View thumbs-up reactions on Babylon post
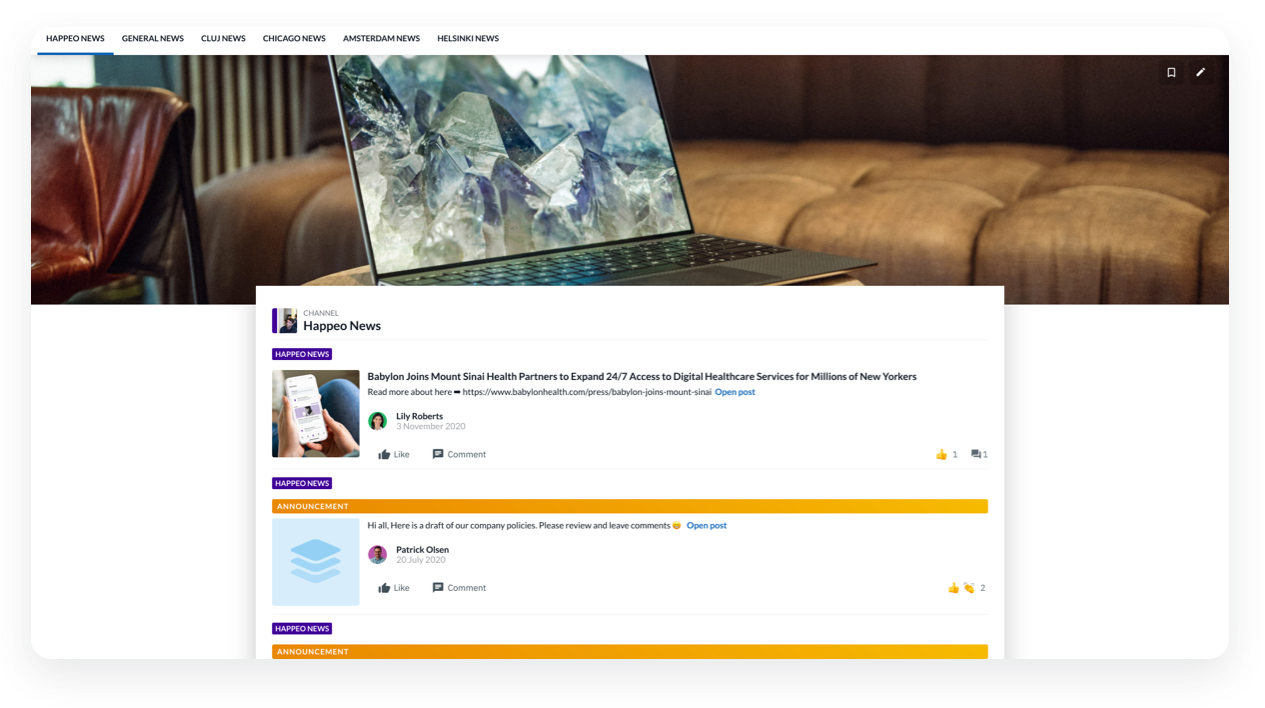The image size is (1265, 708). pos(946,454)
